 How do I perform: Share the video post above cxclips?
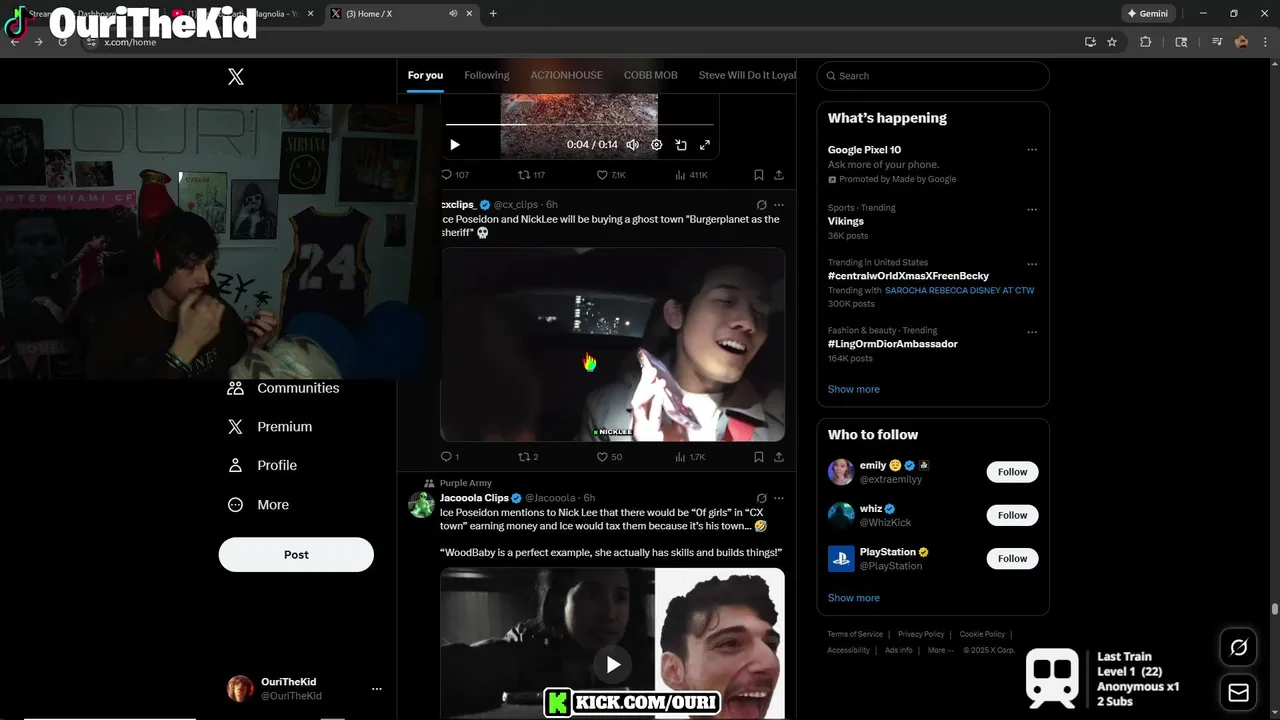pos(779,175)
